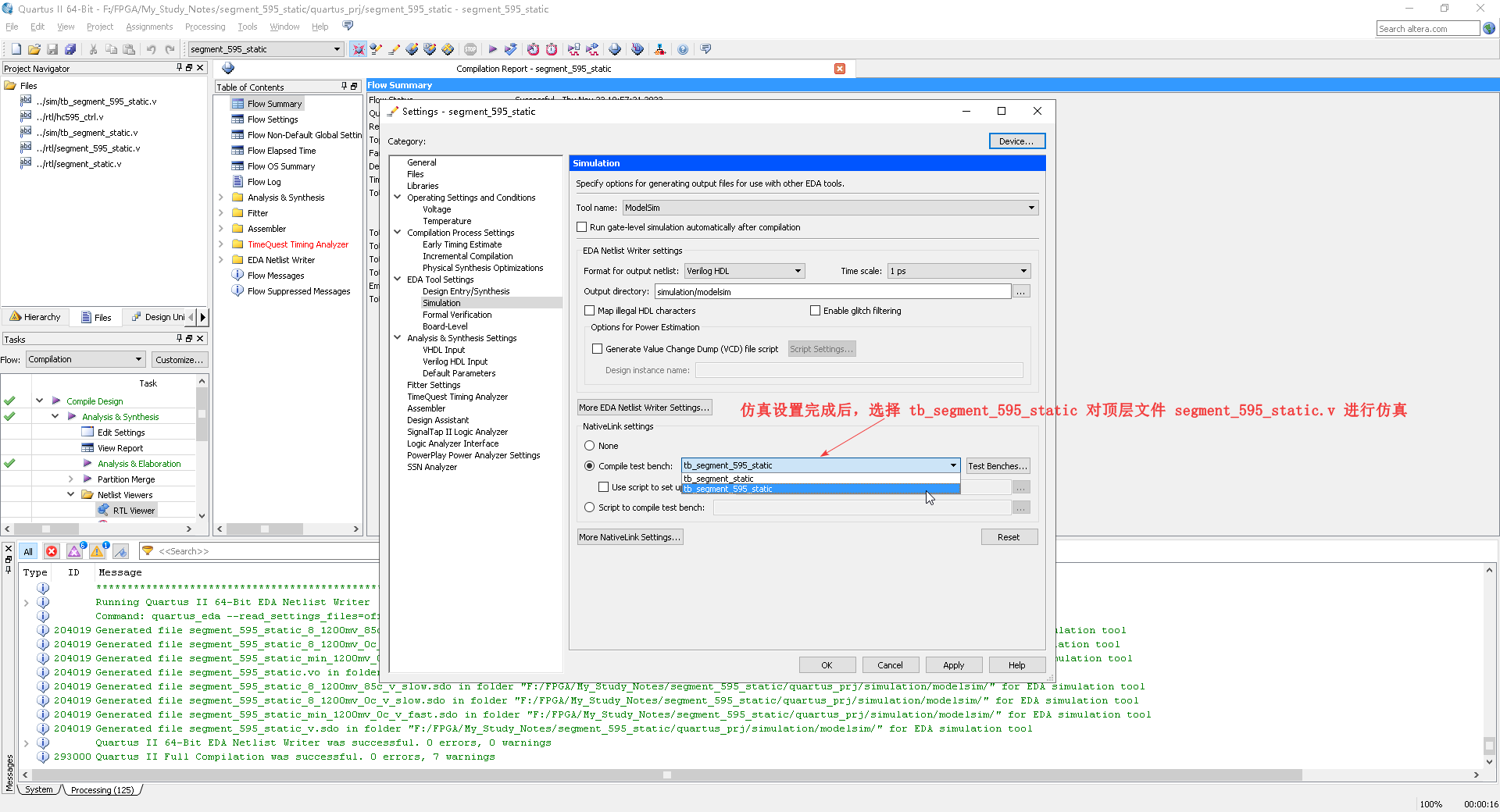1500x812 pixels.
Task: Open the Programmer toolbar icon
Action: [637, 49]
